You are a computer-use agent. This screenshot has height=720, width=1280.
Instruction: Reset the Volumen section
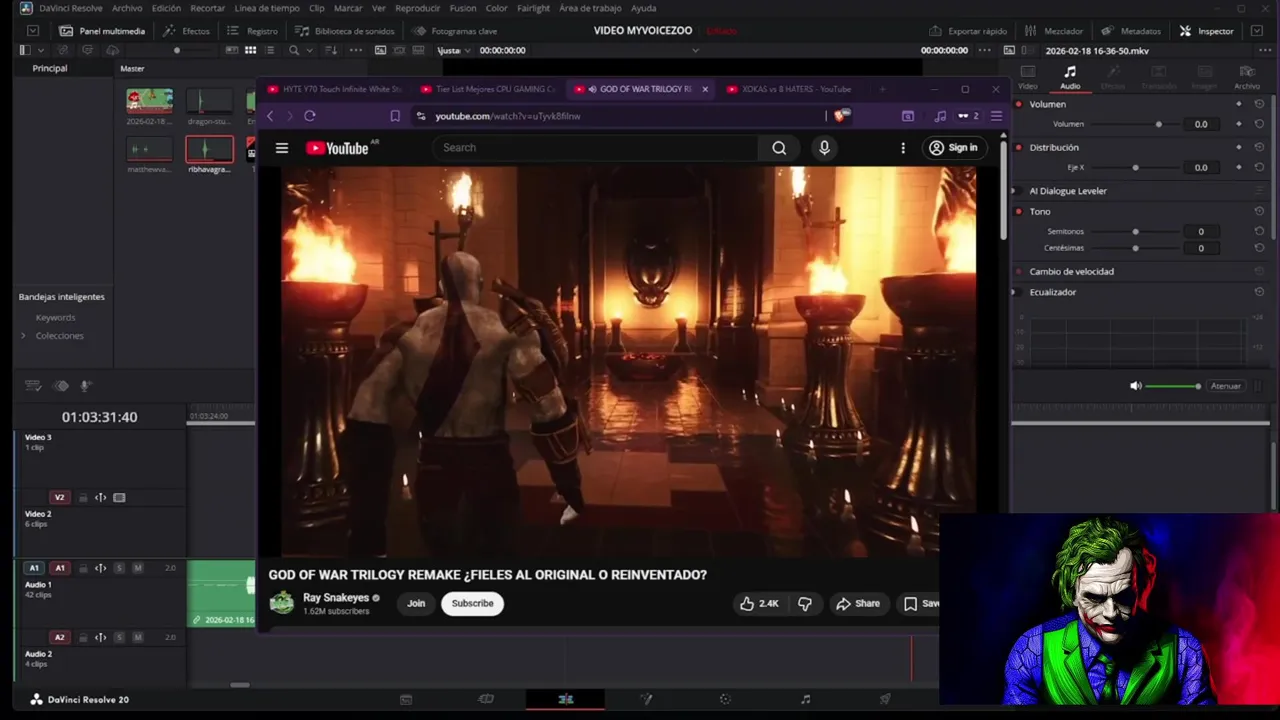click(x=1259, y=104)
